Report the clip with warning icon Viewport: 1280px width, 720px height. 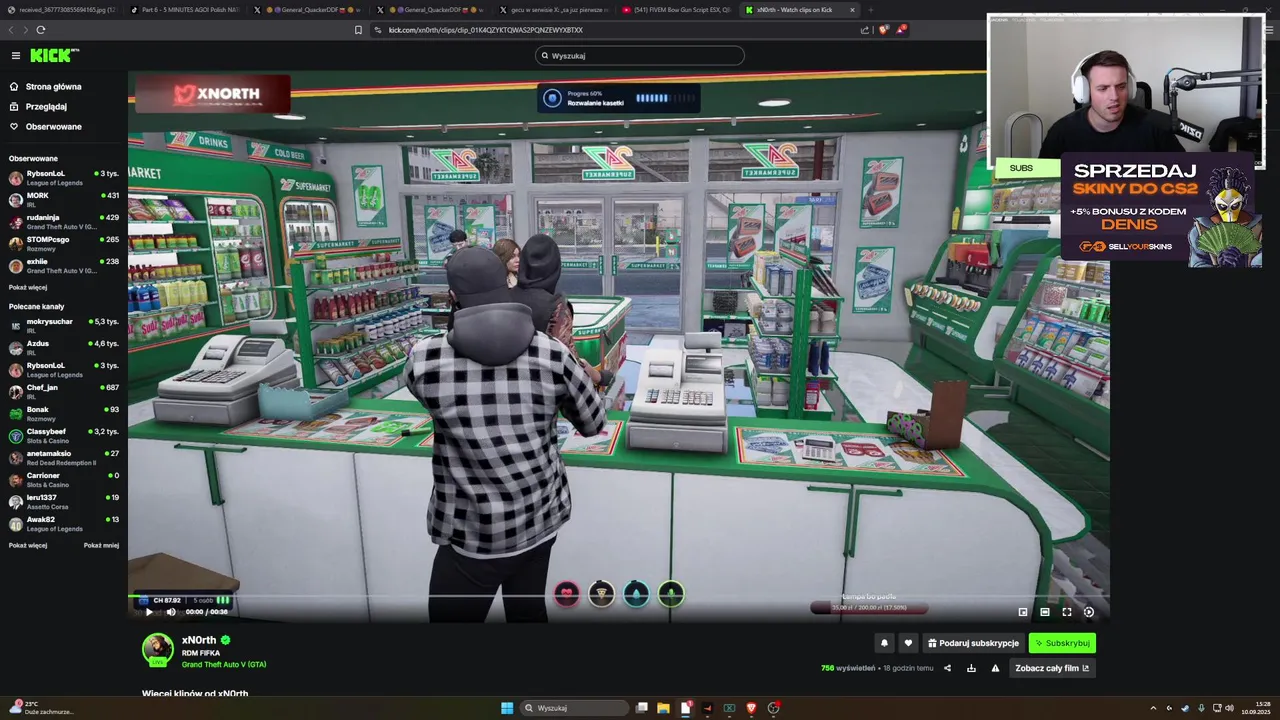click(x=995, y=668)
